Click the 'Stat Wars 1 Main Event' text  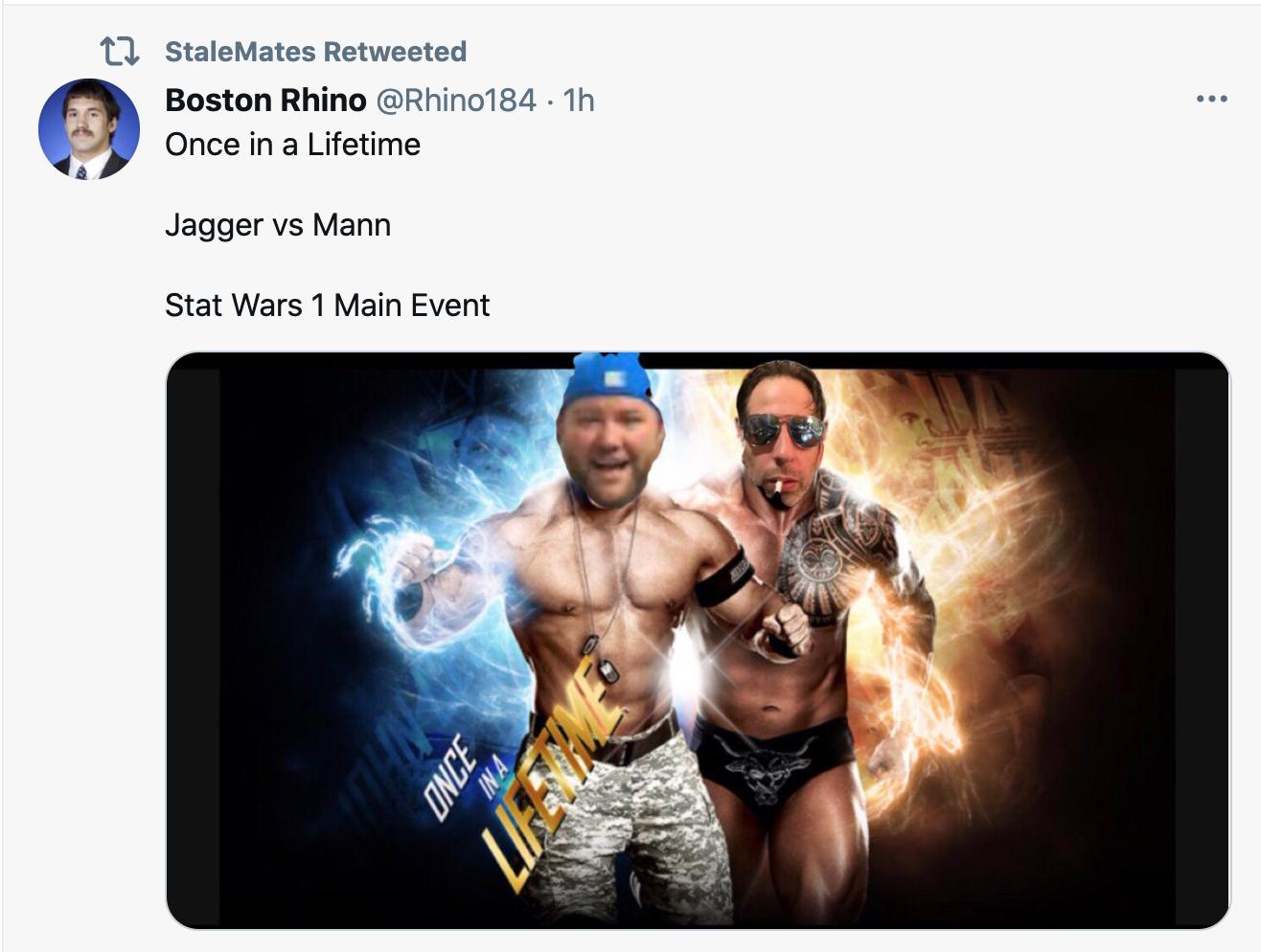[327, 306]
